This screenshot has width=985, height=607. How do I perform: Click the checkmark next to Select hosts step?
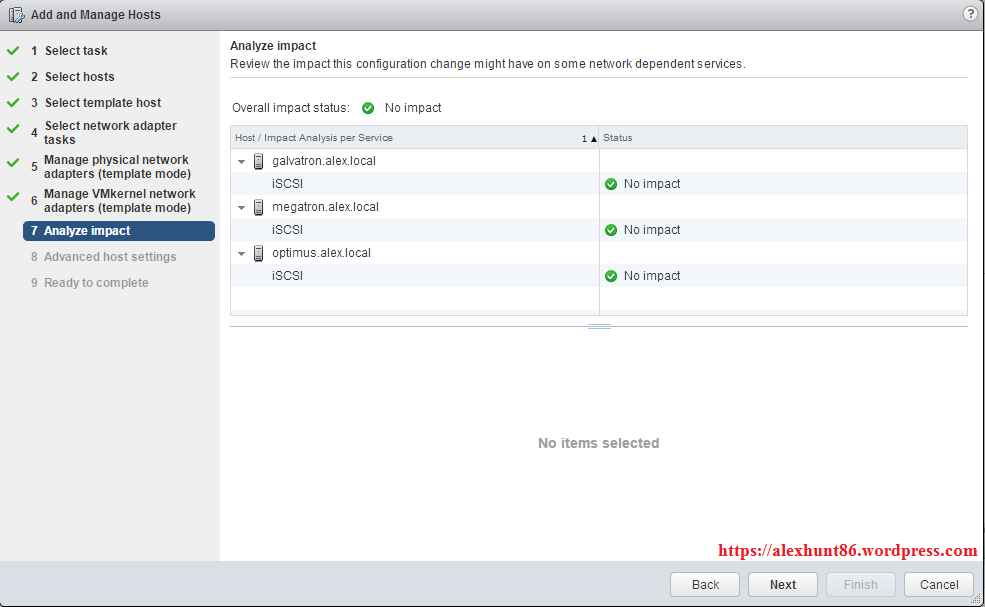click(x=13, y=76)
